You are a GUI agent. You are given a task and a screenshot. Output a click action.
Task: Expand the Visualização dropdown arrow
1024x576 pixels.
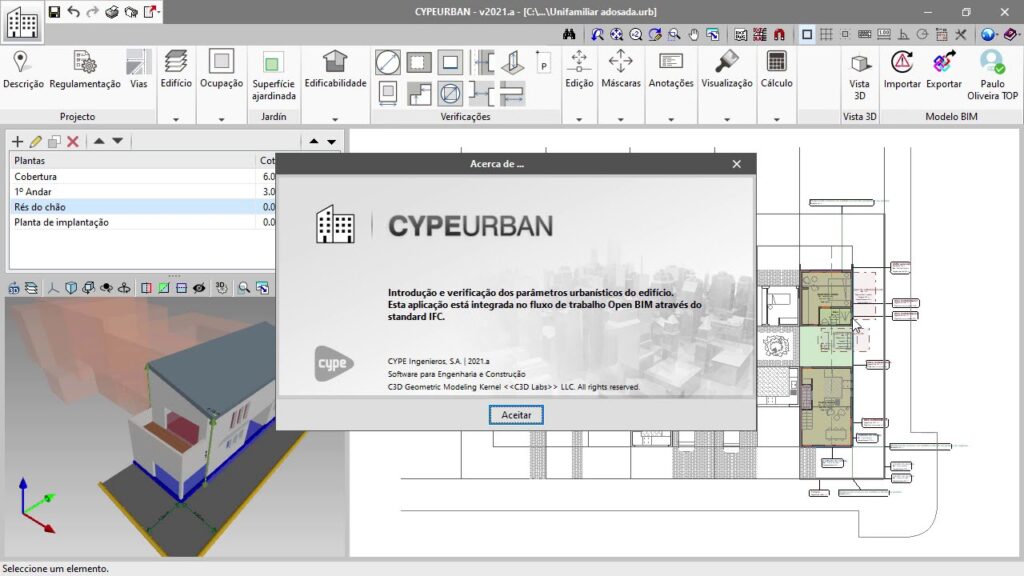tap(727, 119)
